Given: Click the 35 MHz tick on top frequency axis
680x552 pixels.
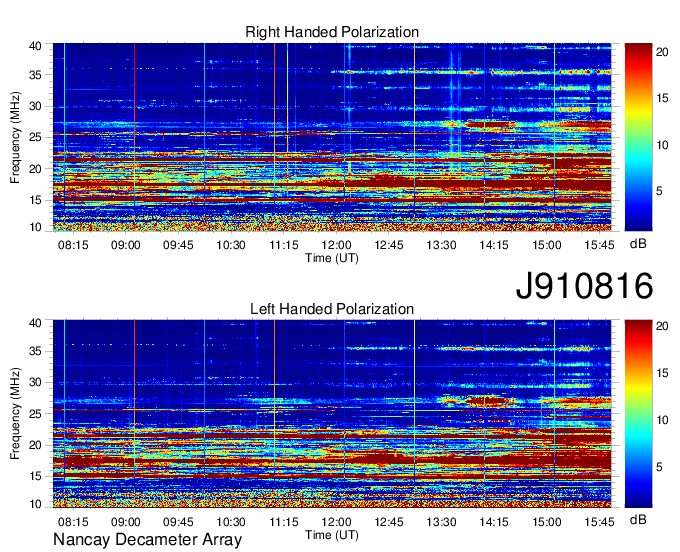Looking at the screenshot, I should [35, 75].
